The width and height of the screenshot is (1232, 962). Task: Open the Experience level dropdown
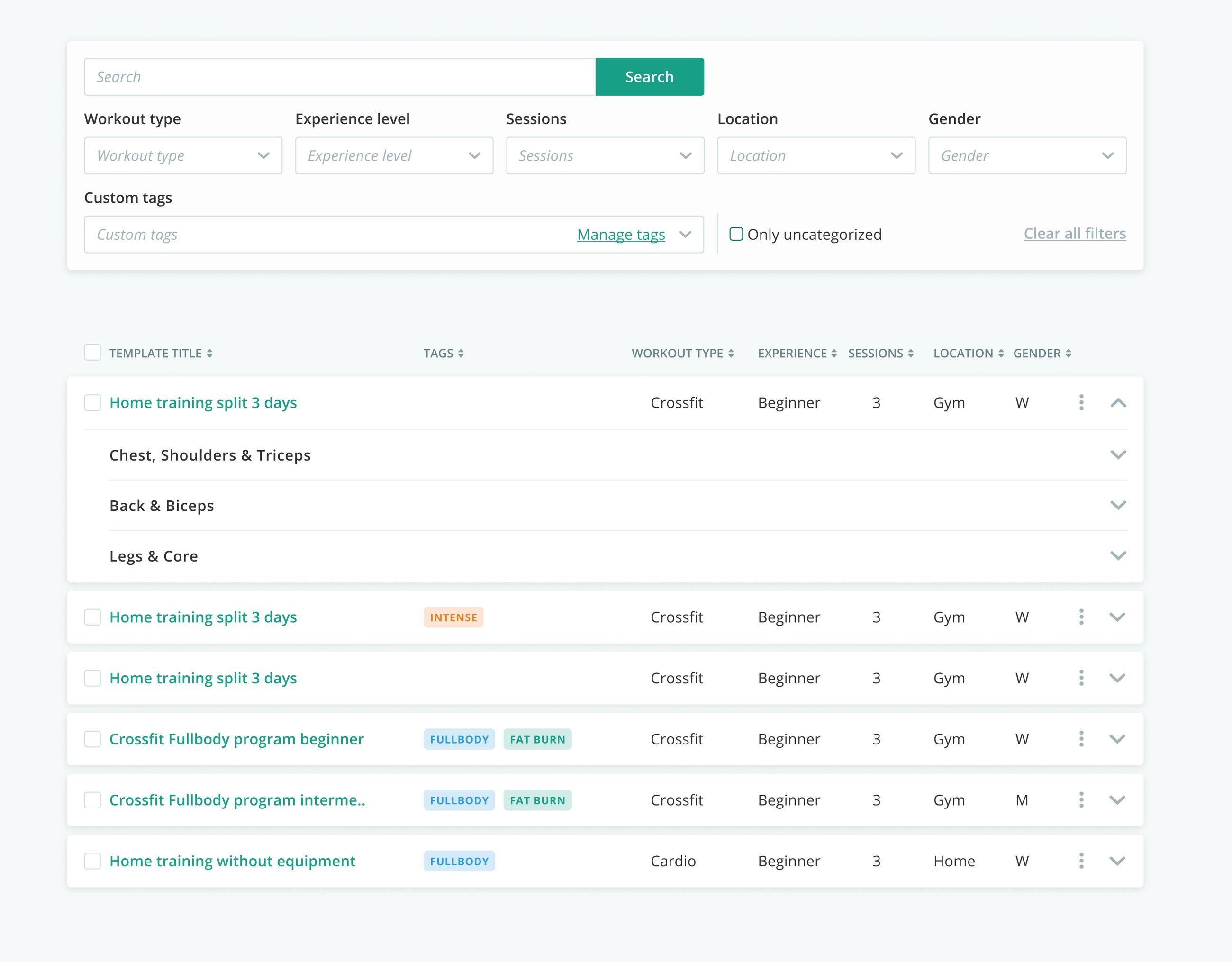(x=394, y=156)
